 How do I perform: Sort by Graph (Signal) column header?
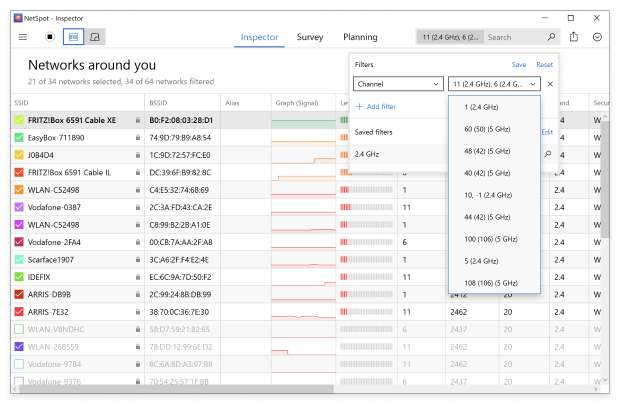point(297,103)
